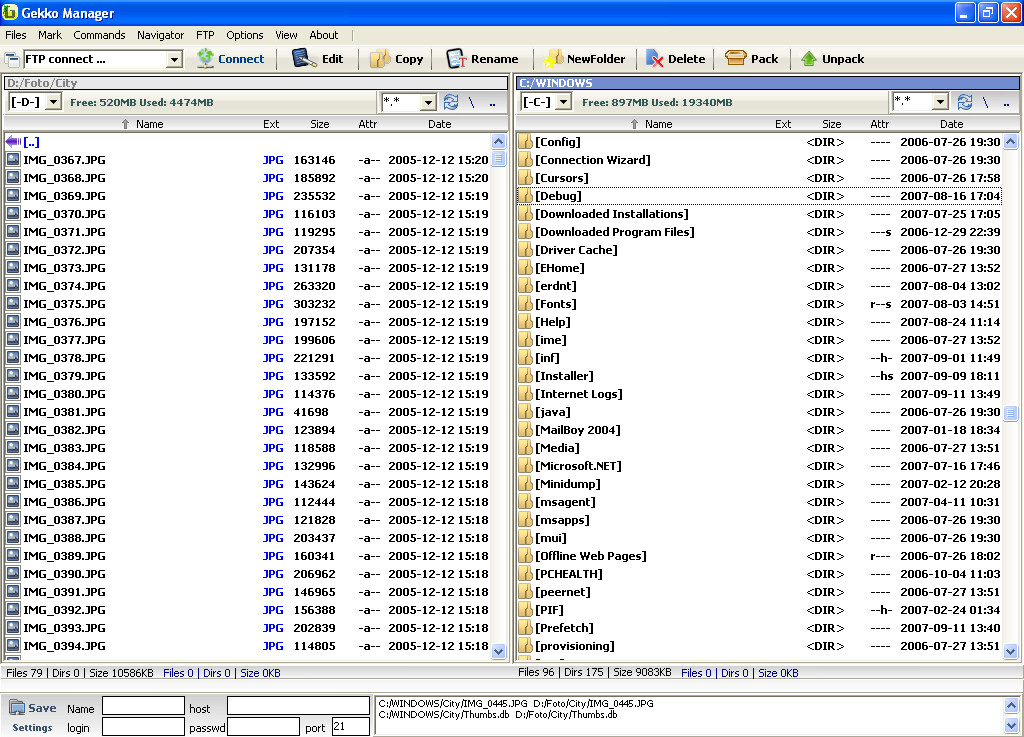Refresh the right panel file list
Image resolution: width=1024 pixels, height=737 pixels.
pyautogui.click(x=964, y=102)
